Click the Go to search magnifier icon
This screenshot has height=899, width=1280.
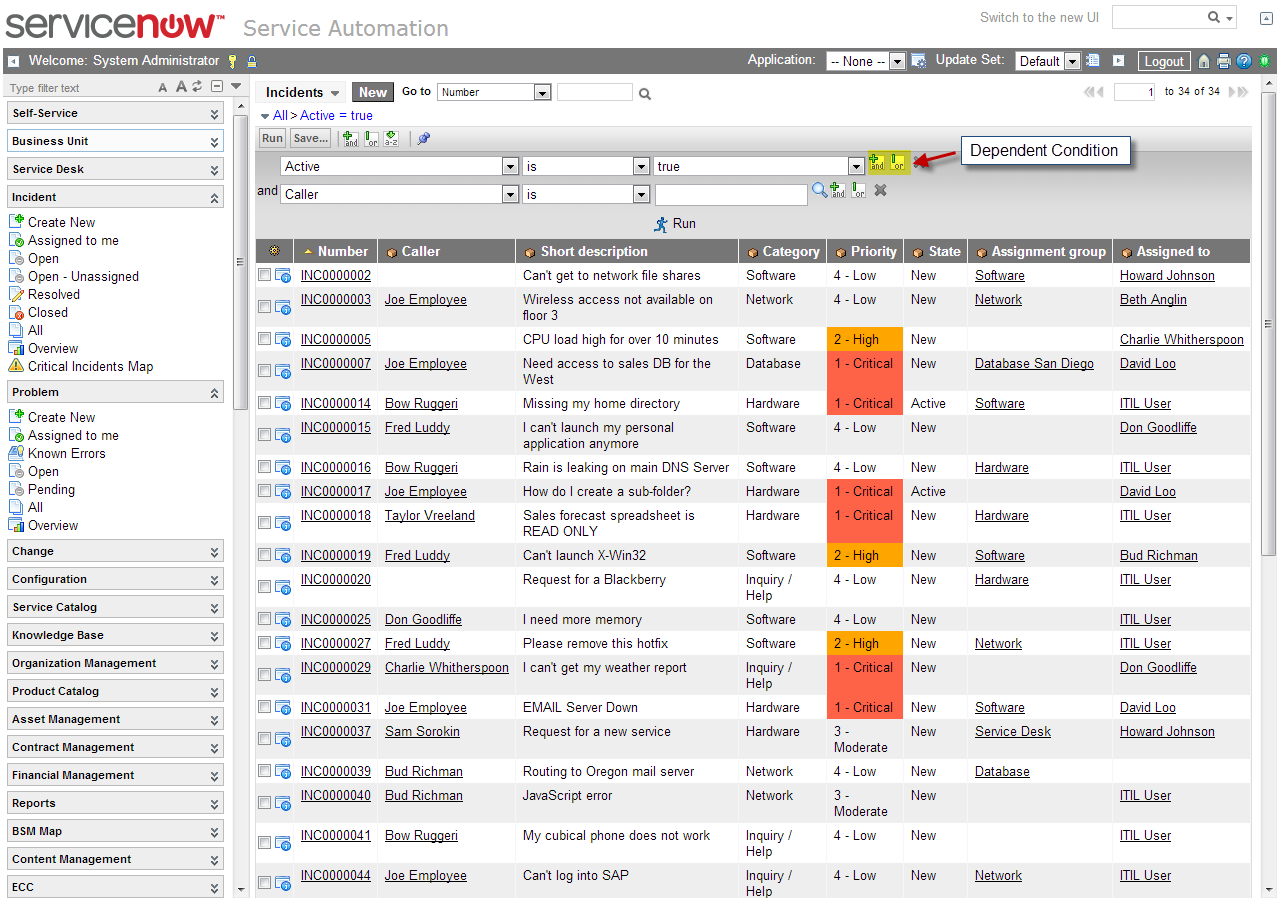[645, 94]
